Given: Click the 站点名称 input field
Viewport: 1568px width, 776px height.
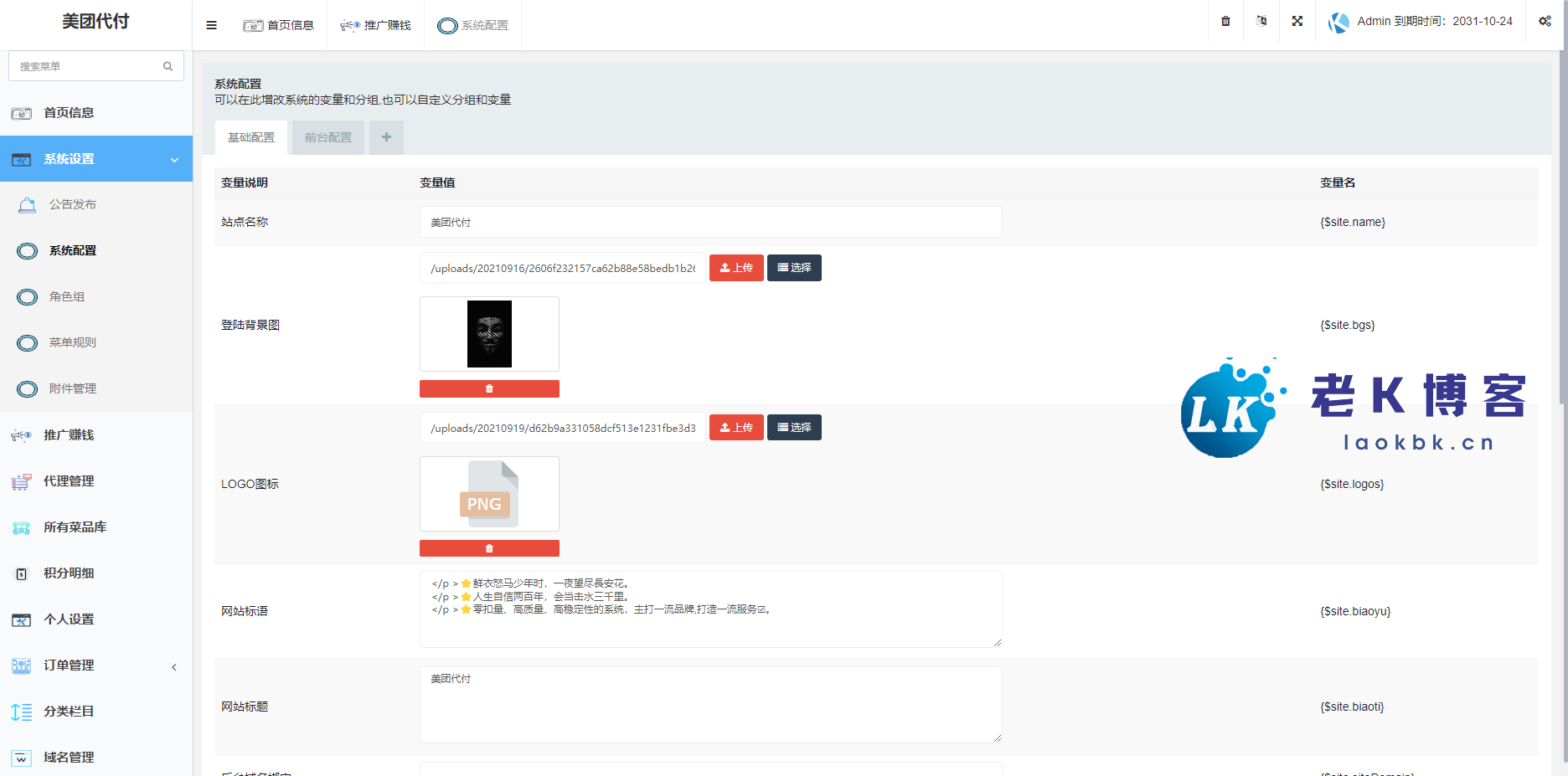Looking at the screenshot, I should point(710,222).
